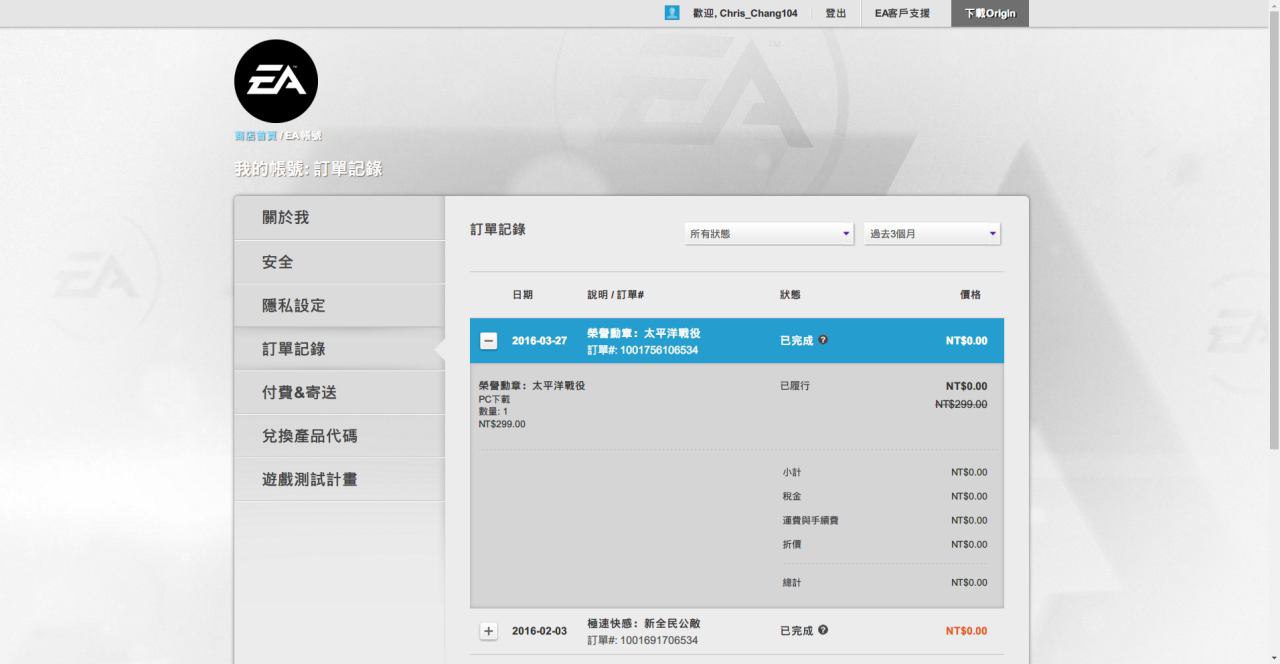
Task: Click the welcome username Chris_Chang104
Action: (758, 13)
